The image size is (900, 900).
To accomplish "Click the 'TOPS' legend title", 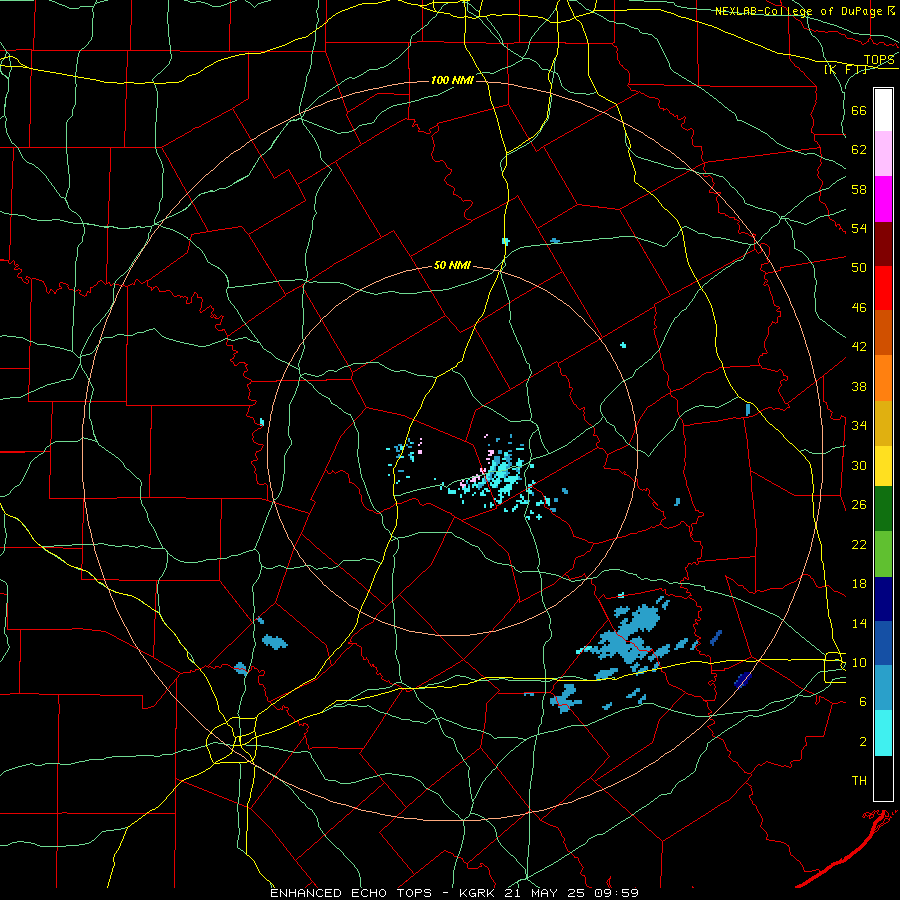I will [879, 60].
